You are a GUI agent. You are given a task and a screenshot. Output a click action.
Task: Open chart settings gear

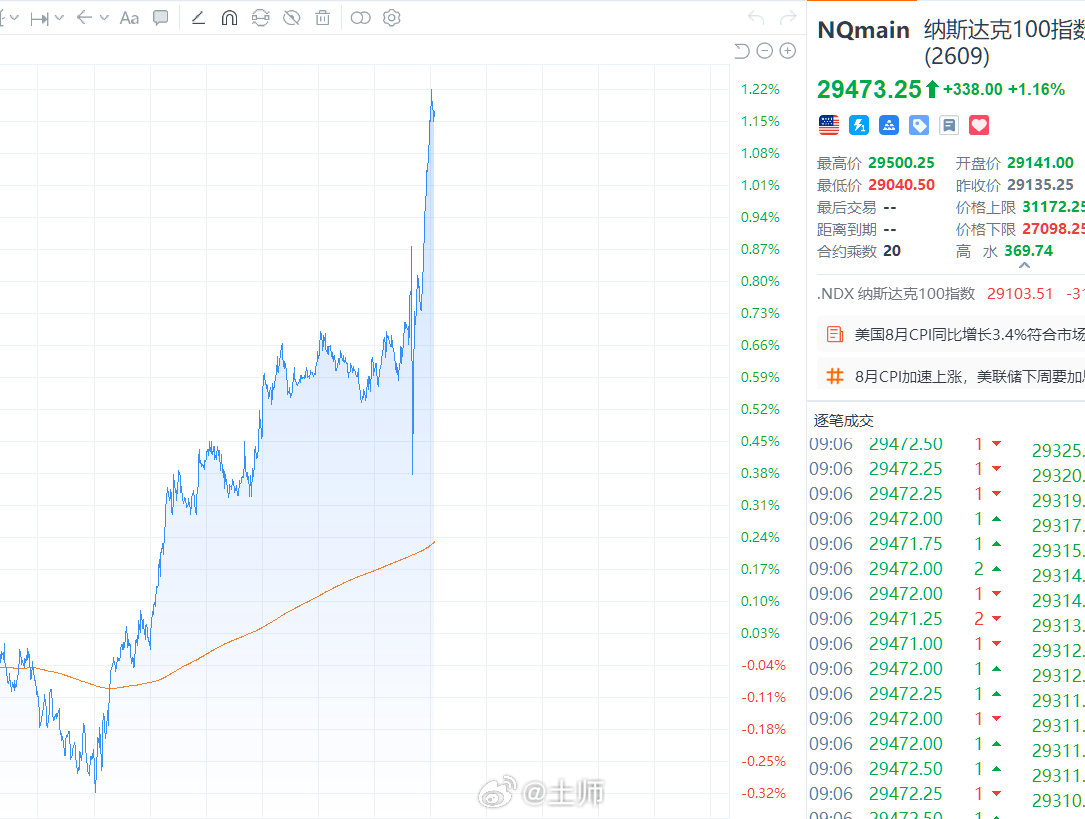392,18
